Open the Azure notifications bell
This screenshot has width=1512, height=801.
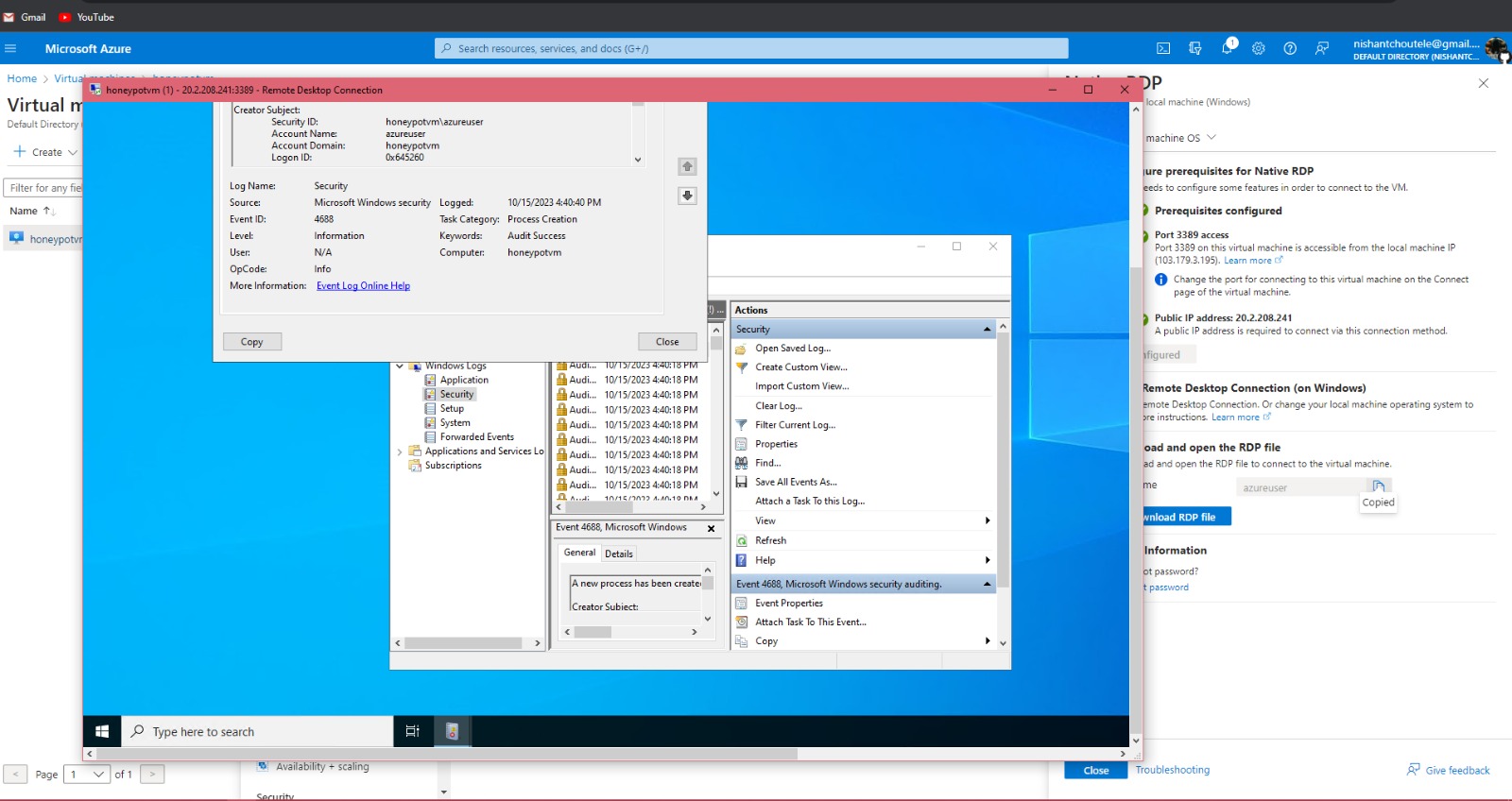(x=1228, y=47)
